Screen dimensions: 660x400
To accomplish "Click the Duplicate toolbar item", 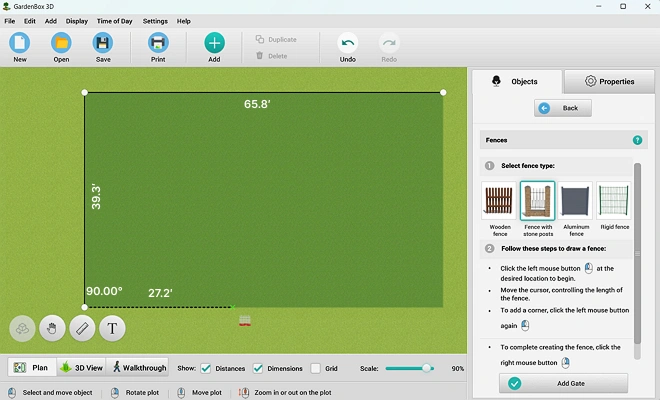I will [276, 39].
